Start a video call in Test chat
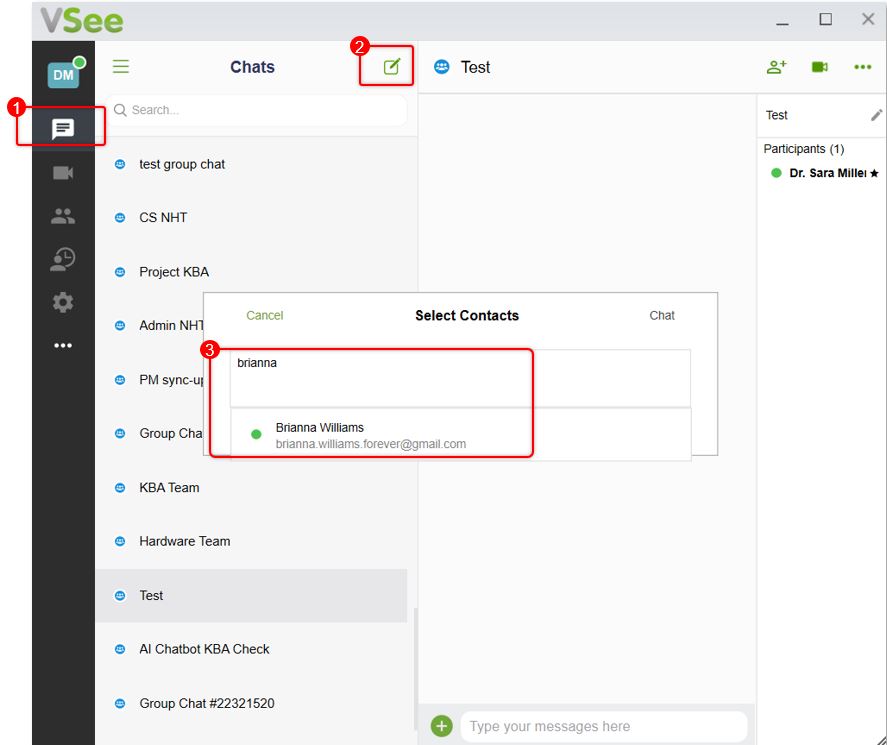This screenshot has width=887, height=745. (820, 67)
